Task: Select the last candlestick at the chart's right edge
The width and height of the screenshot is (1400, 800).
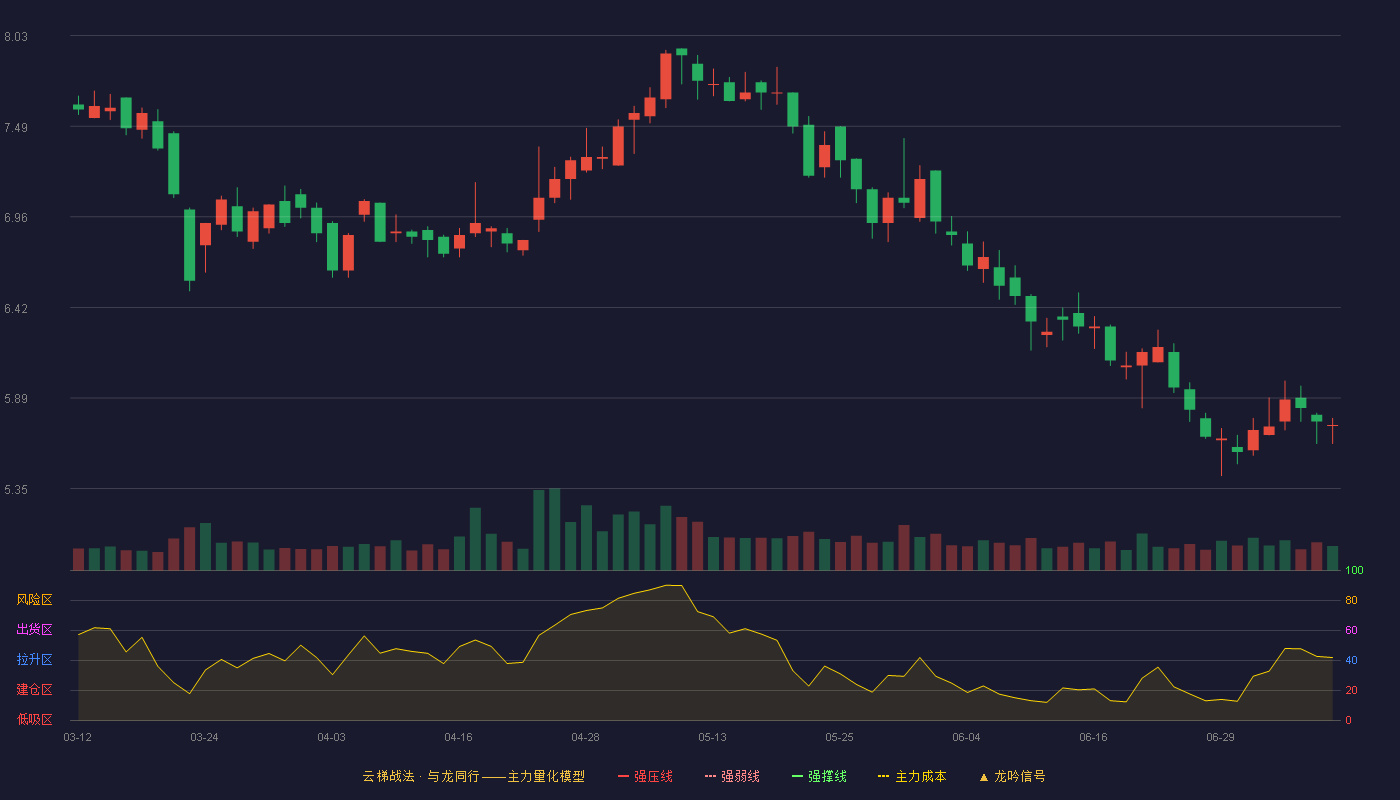Action: point(1332,430)
